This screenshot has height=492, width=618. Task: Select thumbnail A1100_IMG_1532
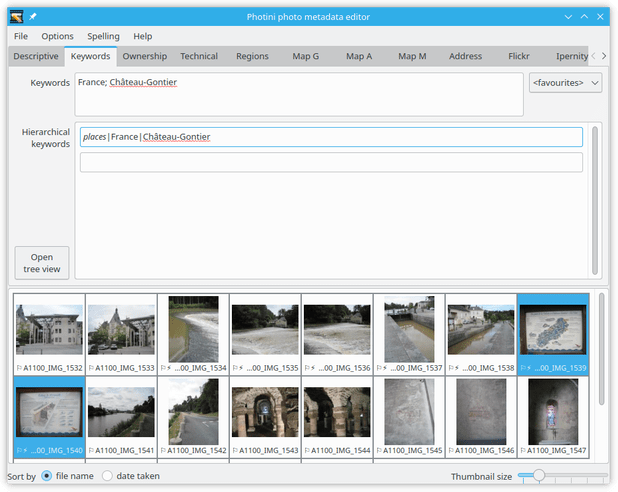[49, 334]
